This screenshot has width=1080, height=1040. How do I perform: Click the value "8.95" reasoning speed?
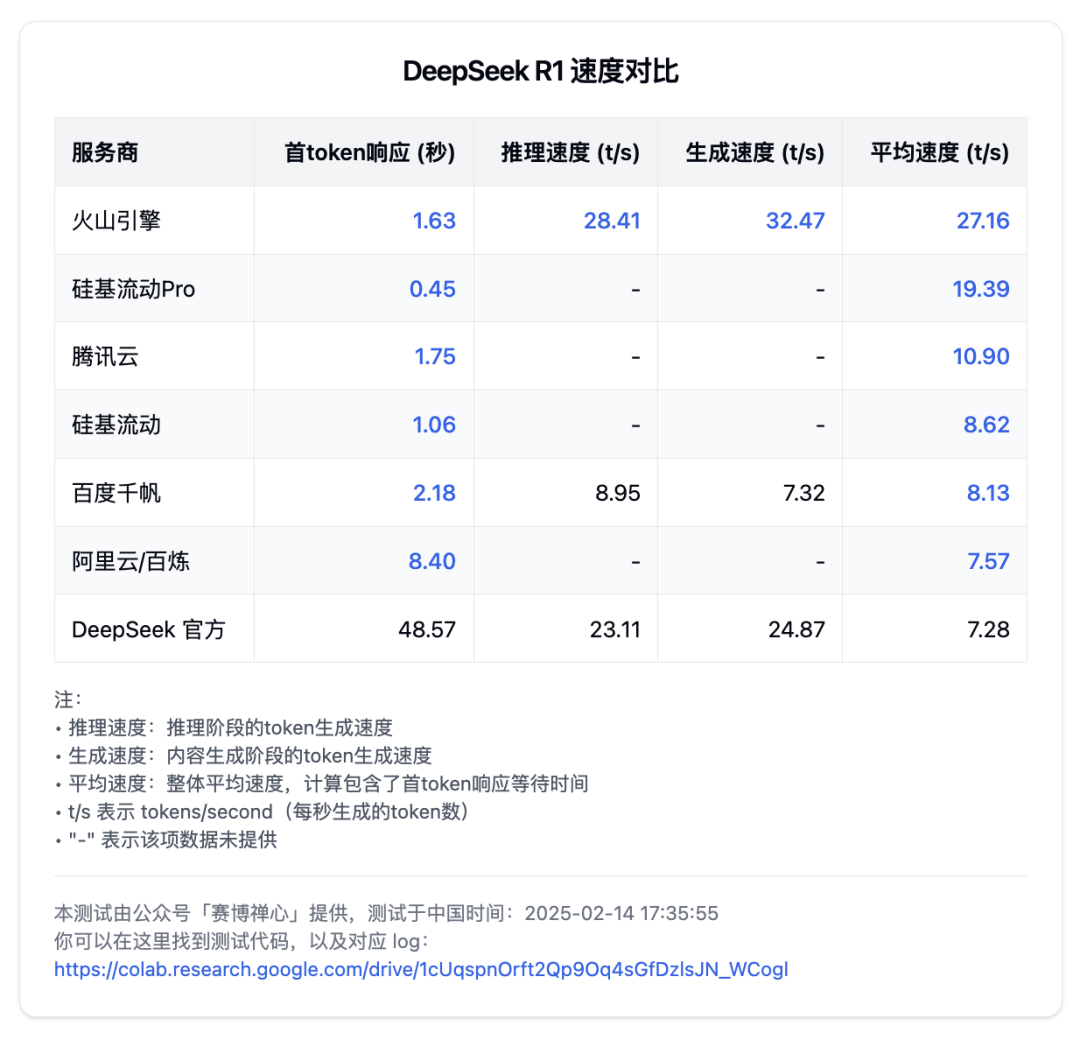pyautogui.click(x=618, y=492)
